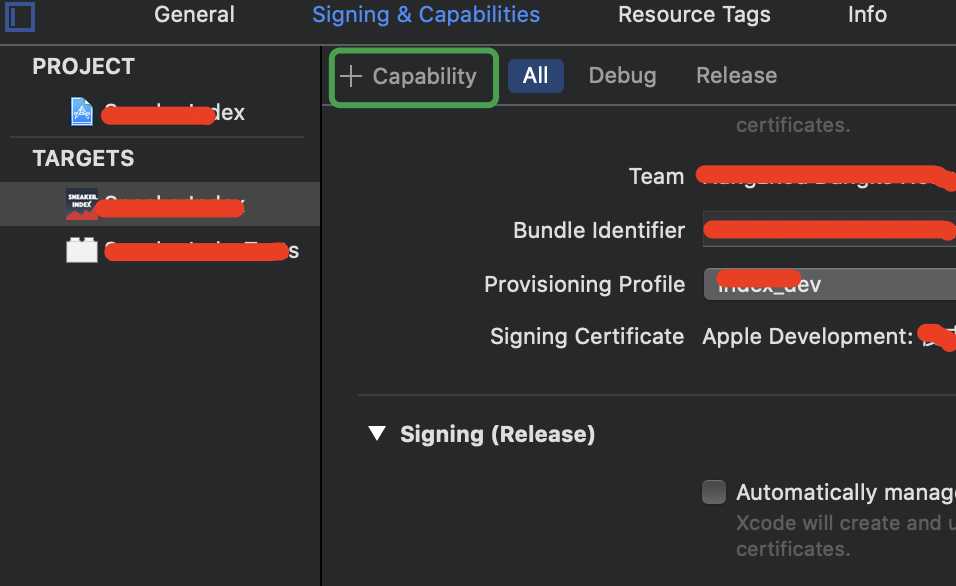Image resolution: width=956 pixels, height=586 pixels.
Task: Open the Info tab
Action: click(867, 15)
